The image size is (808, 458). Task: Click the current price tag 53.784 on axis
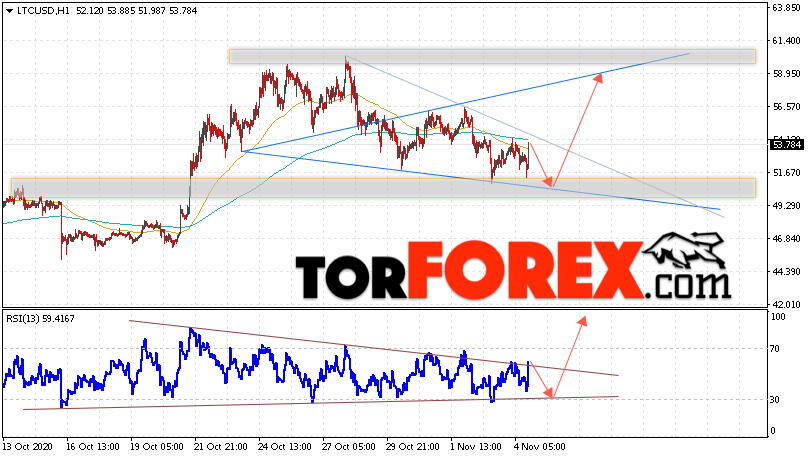coord(787,145)
